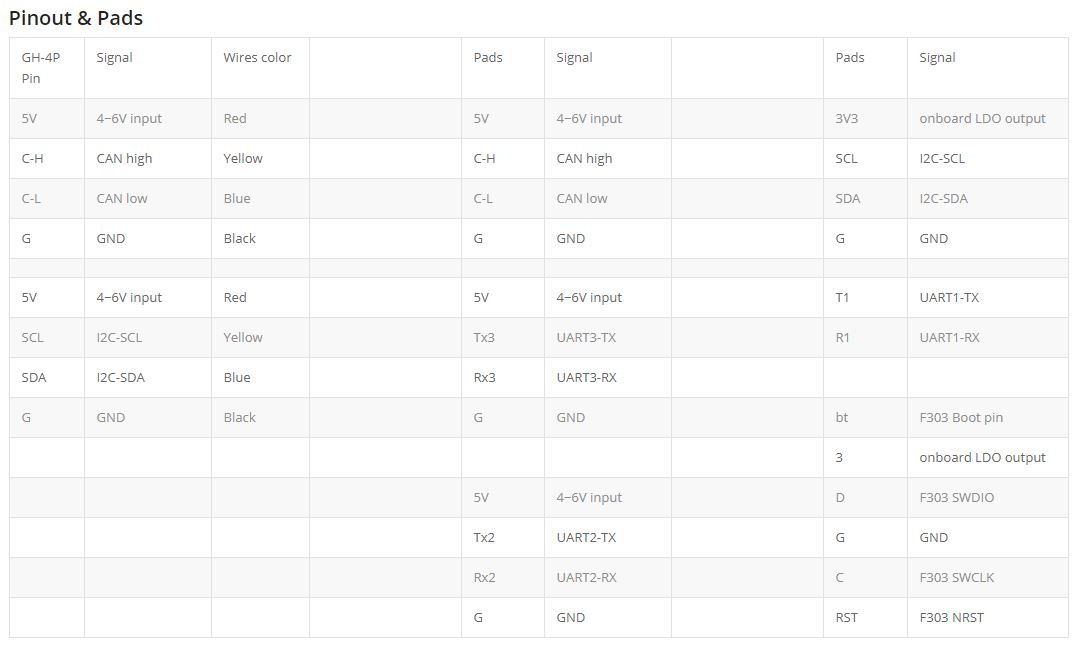Click the Rx3 pad cell
Screen dimensions: 1077x649
(x=503, y=377)
